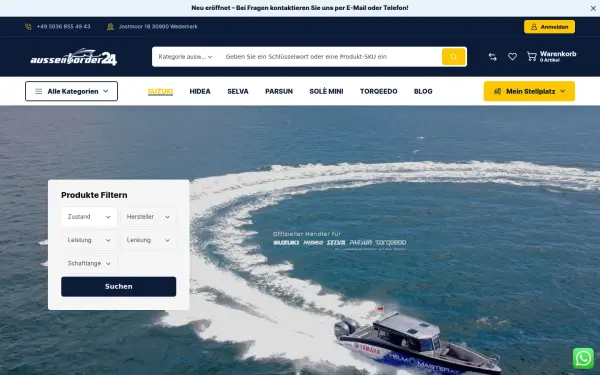Select the HIDEA menu item
This screenshot has width=600, height=375.
point(200,91)
